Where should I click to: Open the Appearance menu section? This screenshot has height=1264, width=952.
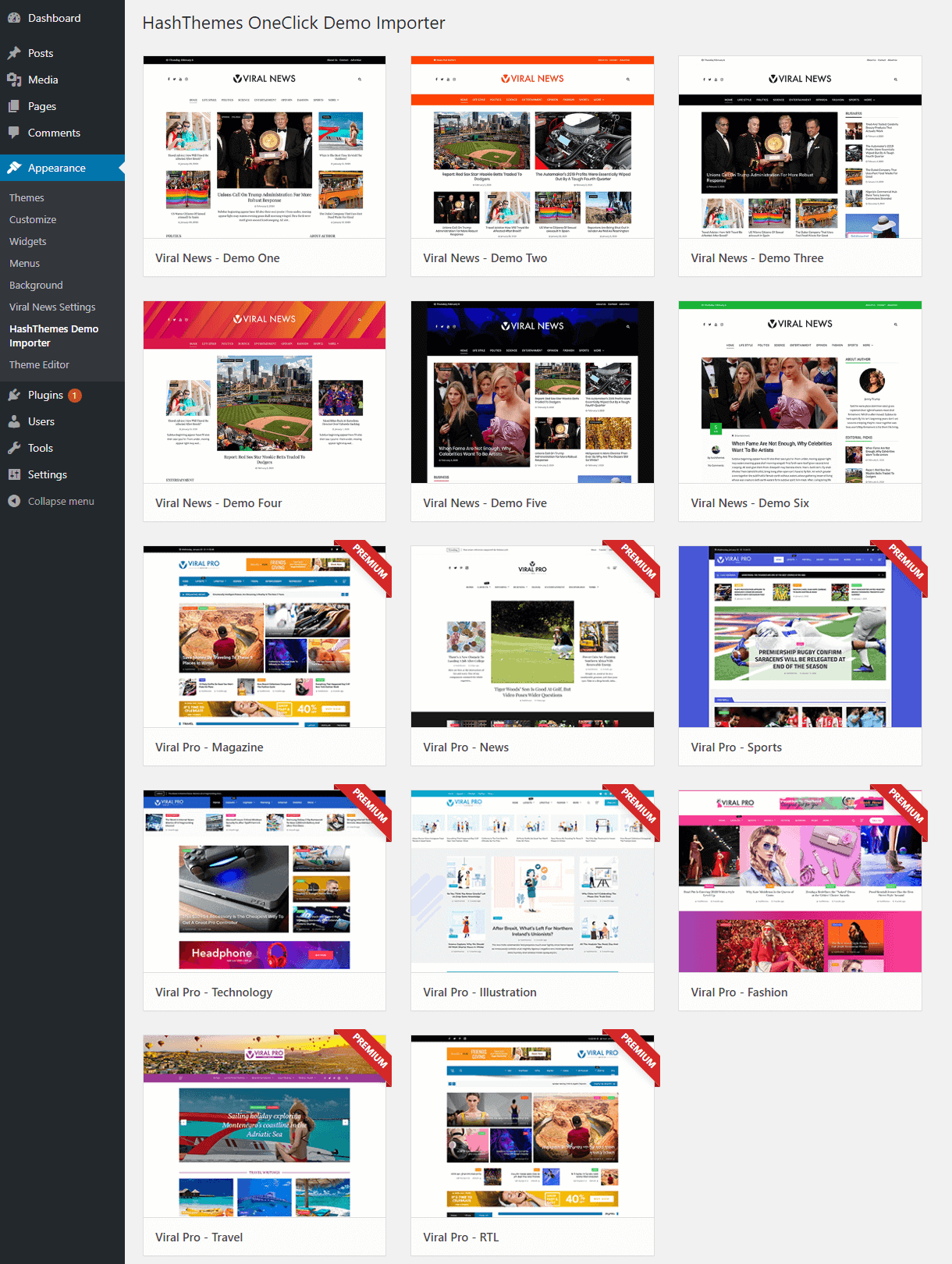point(56,168)
